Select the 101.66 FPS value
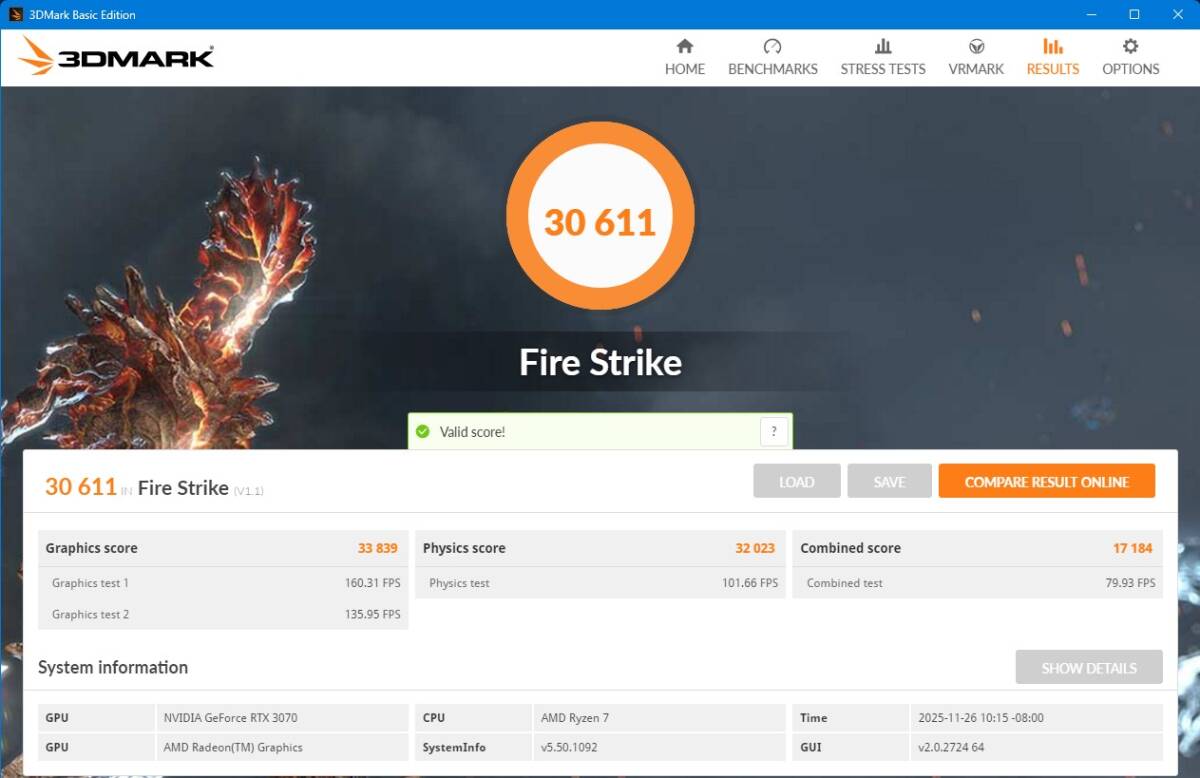 (750, 583)
